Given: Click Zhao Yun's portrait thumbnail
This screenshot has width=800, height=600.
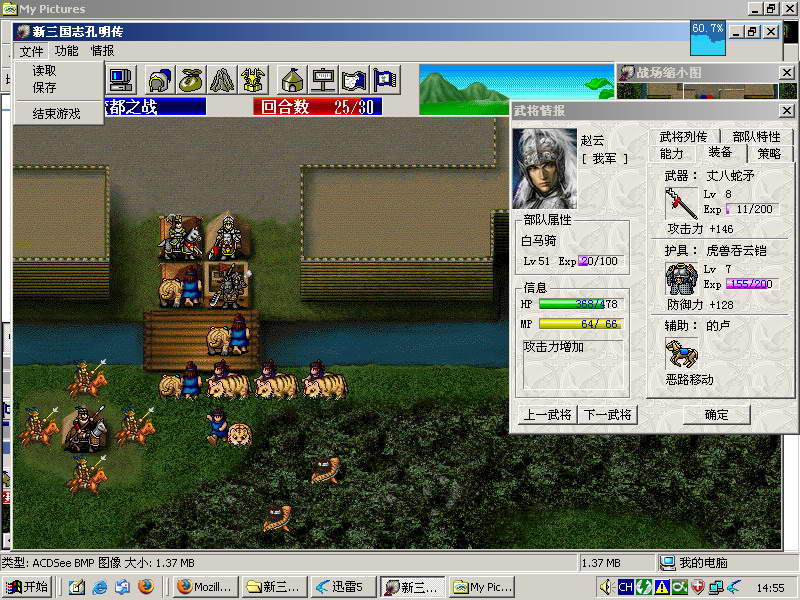Looking at the screenshot, I should tap(544, 168).
